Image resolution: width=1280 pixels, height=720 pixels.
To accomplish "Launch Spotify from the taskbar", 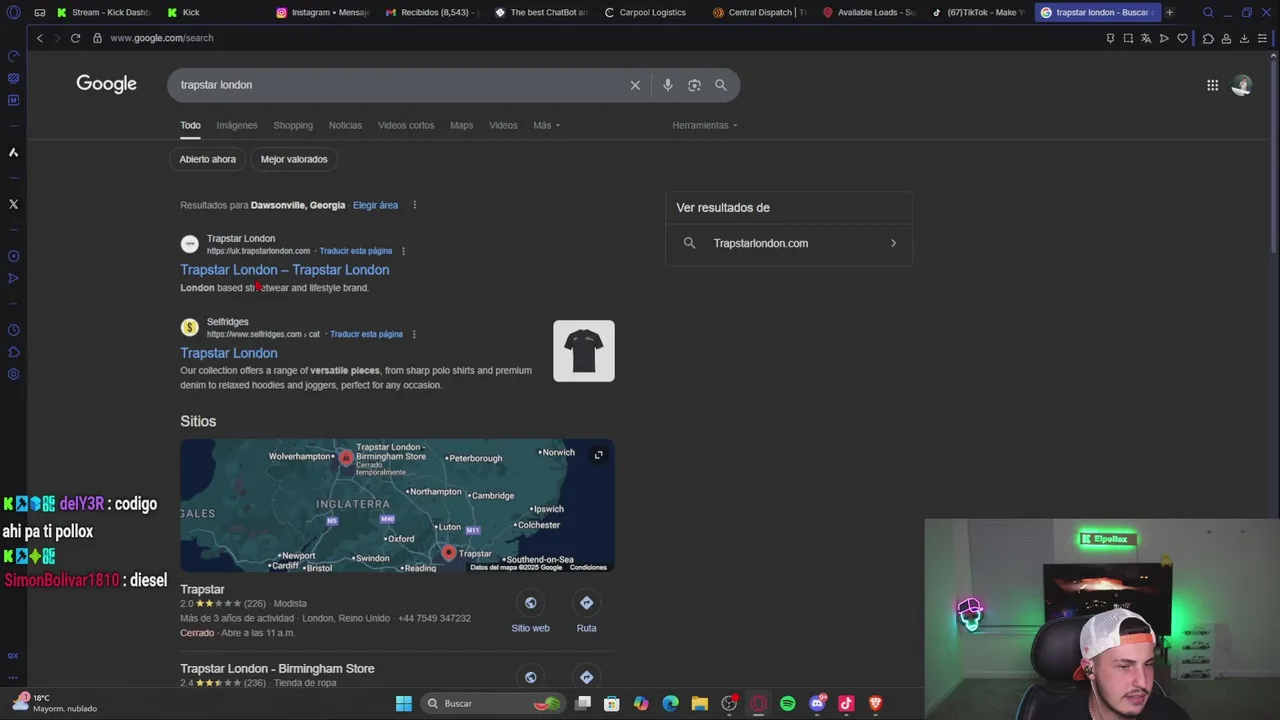I will click(x=788, y=703).
